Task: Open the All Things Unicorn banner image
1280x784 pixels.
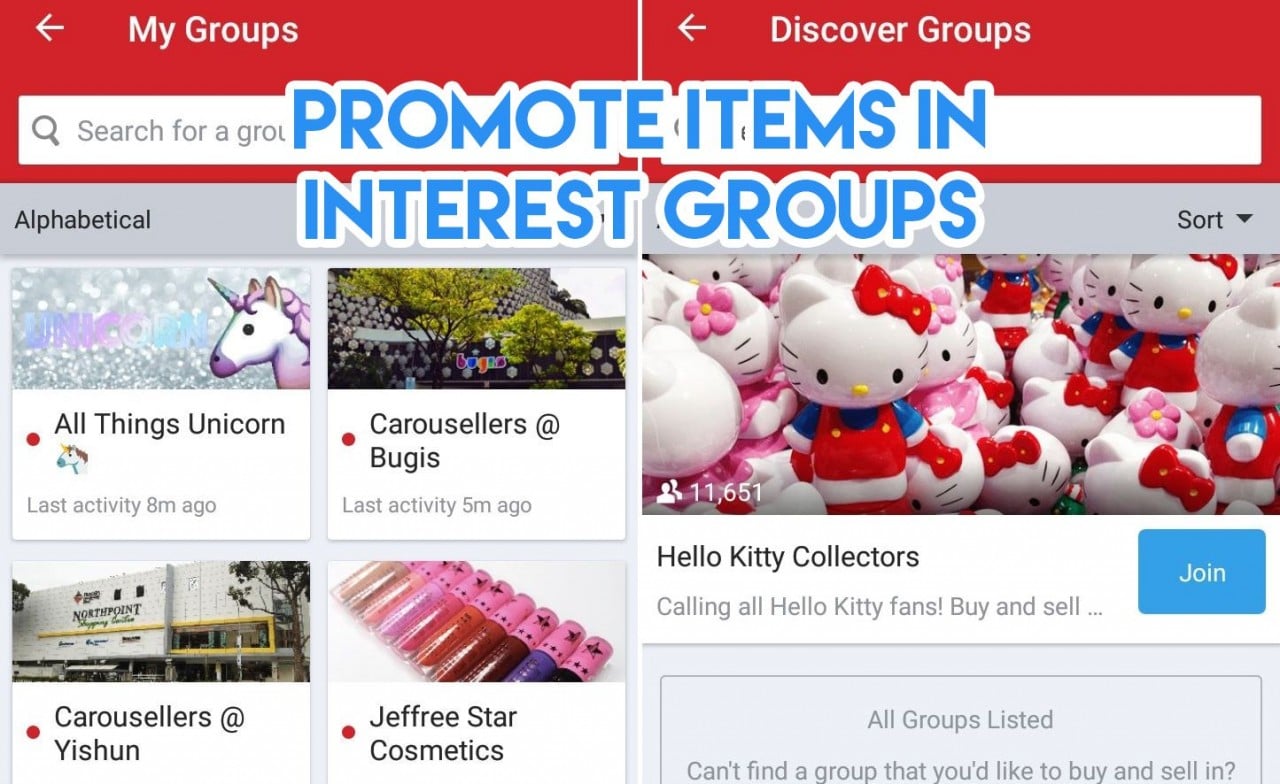Action: [161, 328]
